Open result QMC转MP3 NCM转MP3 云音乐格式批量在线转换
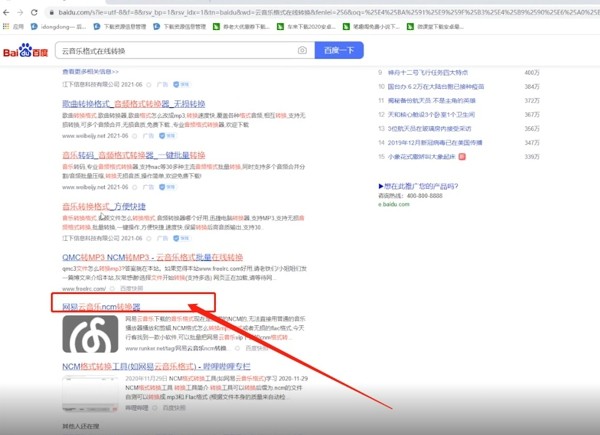 (x=152, y=257)
